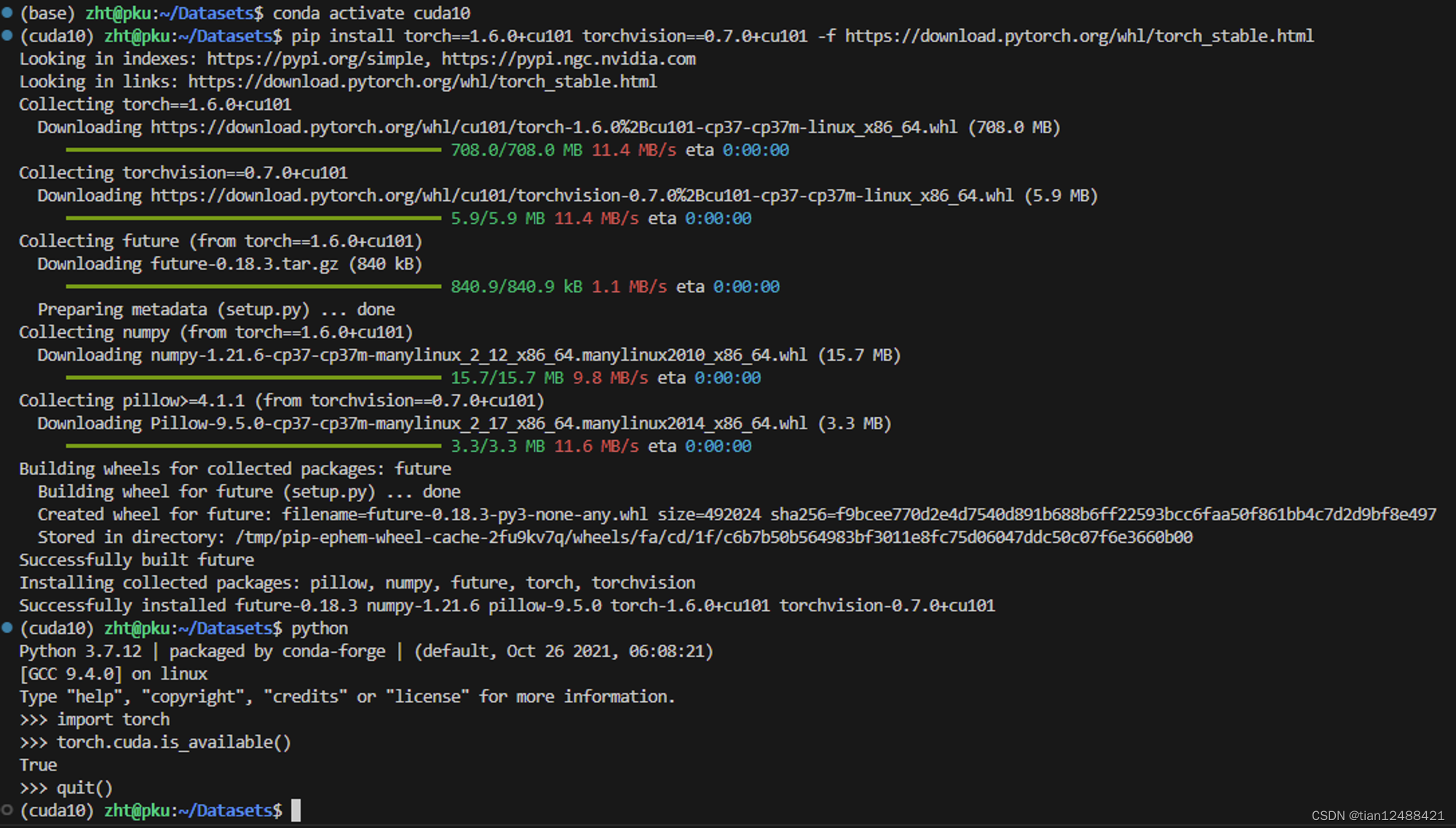Select the True output below is_available
The width and height of the screenshot is (1456, 828).
(x=38, y=764)
